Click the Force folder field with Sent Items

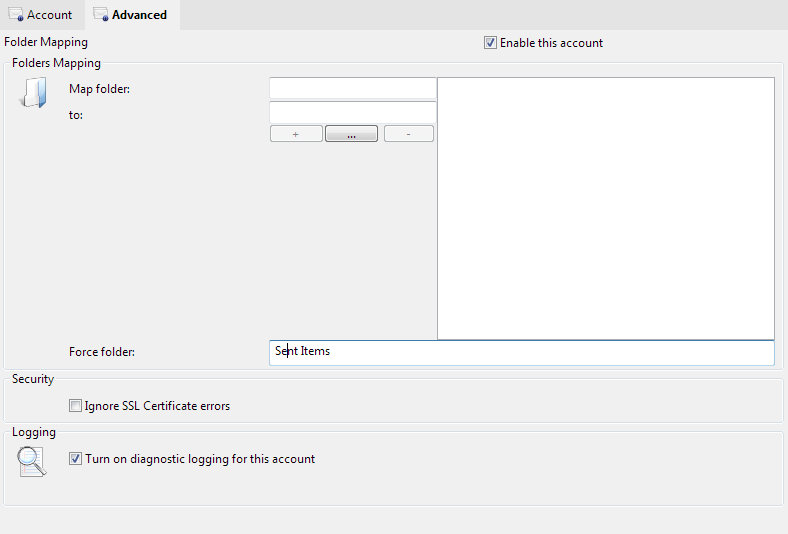coord(521,352)
